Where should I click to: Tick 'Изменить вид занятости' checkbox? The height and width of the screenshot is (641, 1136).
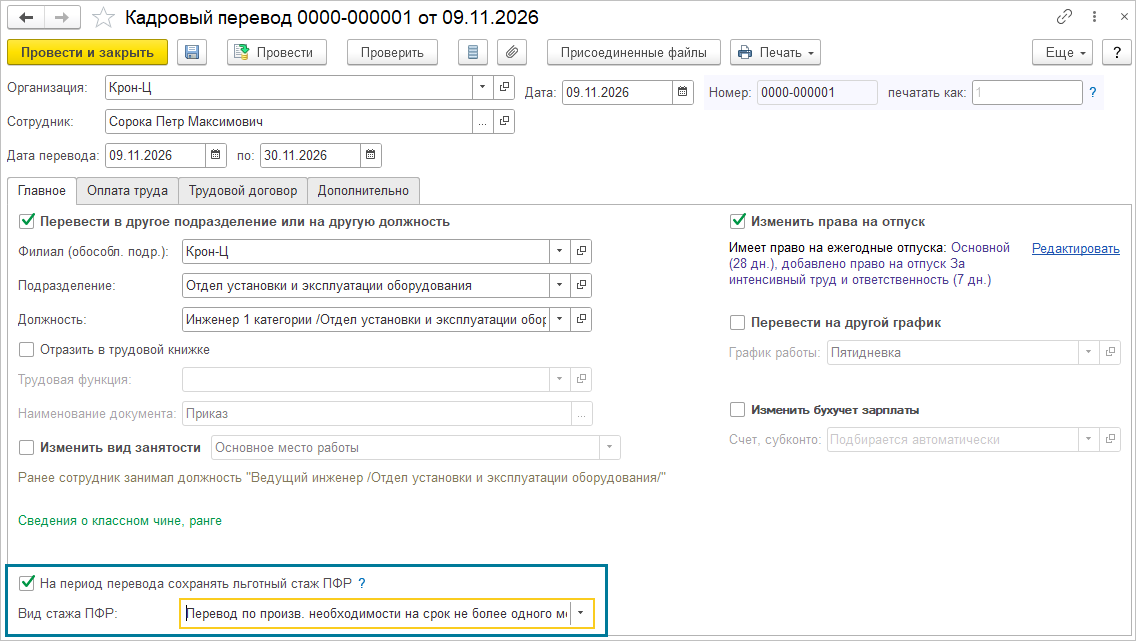point(27,448)
